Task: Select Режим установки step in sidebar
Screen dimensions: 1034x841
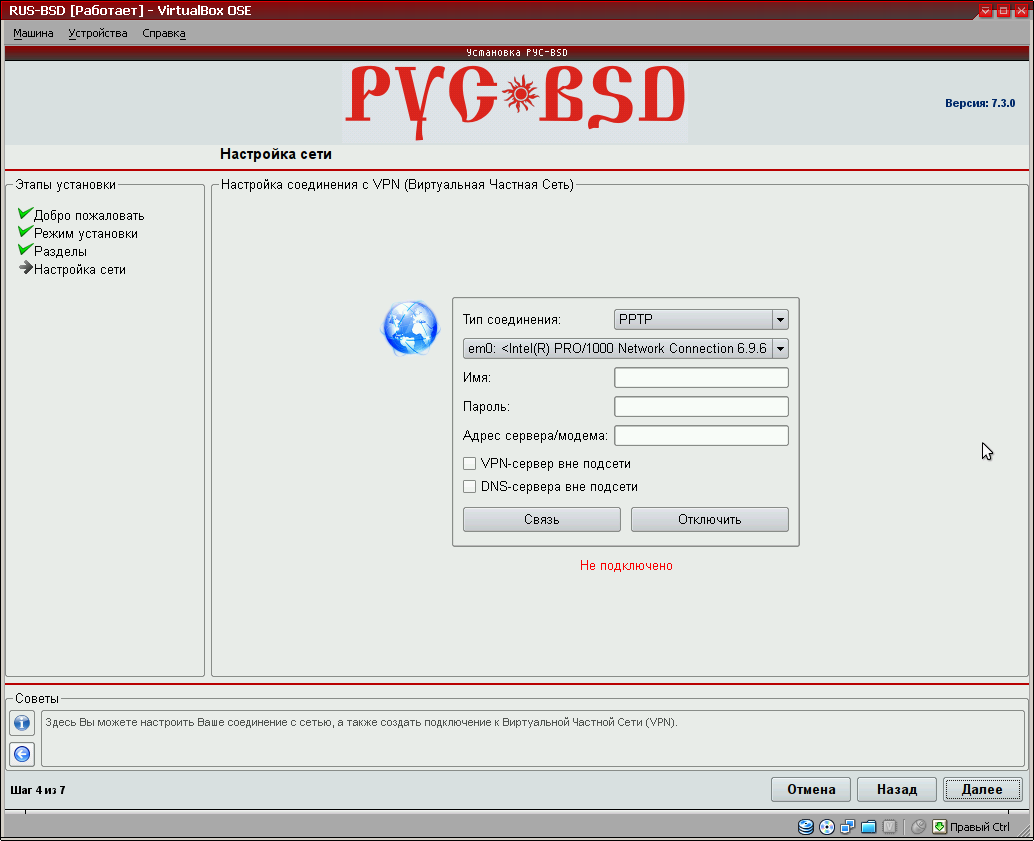Action: [x=86, y=234]
